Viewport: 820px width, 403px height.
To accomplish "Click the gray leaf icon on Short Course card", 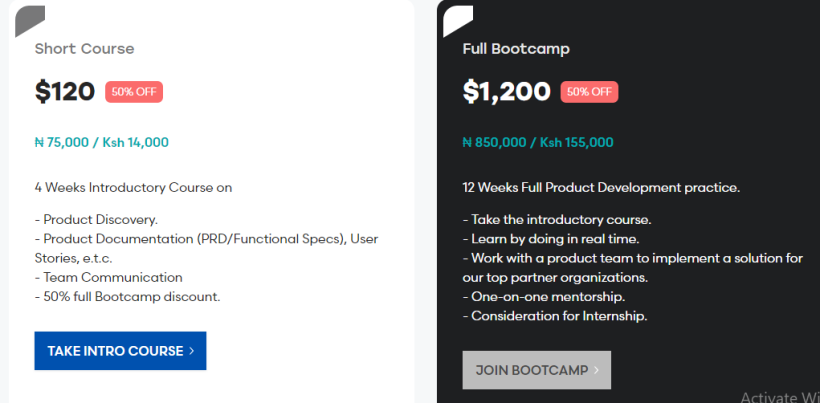I will click(29, 20).
